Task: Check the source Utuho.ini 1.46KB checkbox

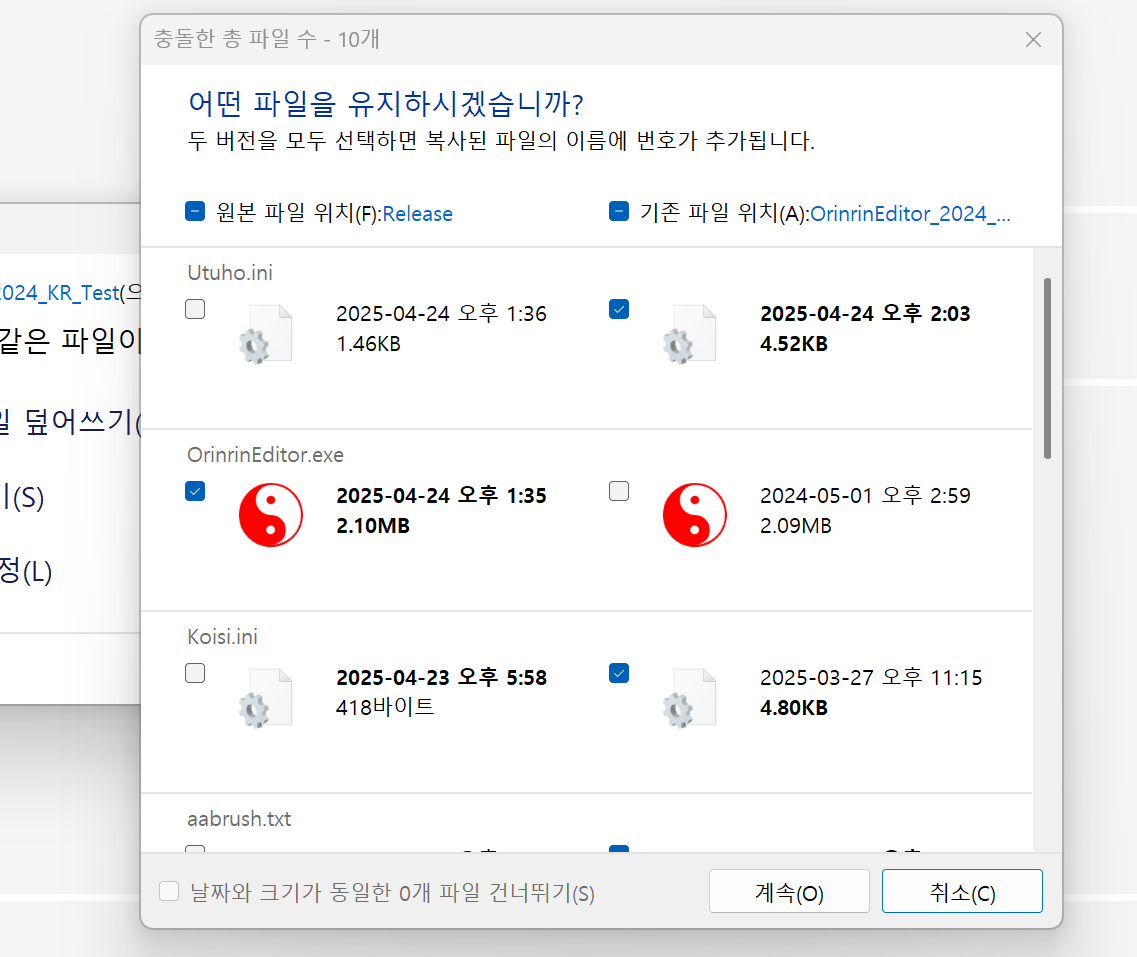Action: click(x=196, y=310)
